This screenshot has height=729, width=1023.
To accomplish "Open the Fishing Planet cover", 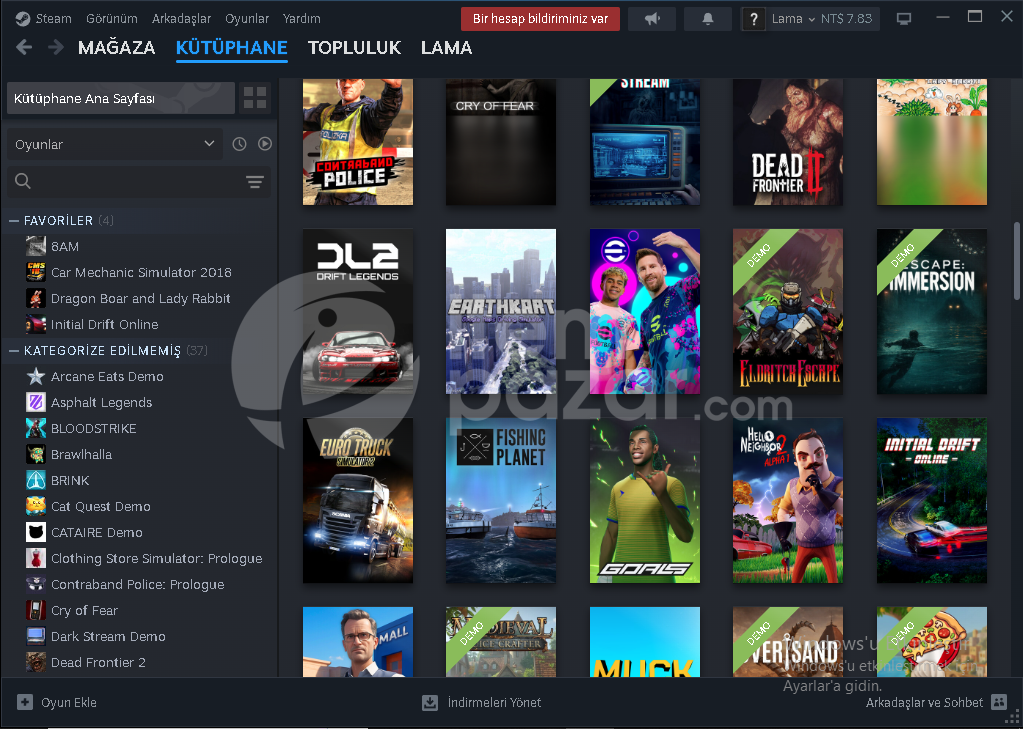I will (501, 501).
